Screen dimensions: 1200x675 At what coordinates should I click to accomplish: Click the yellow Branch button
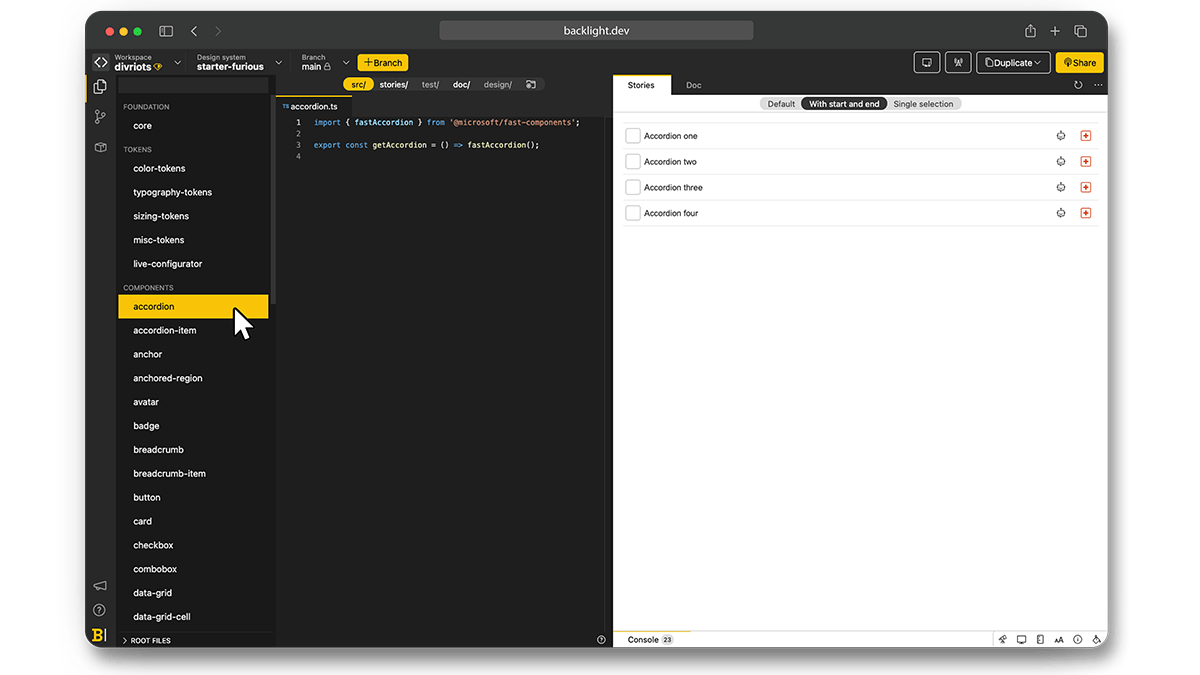point(383,63)
